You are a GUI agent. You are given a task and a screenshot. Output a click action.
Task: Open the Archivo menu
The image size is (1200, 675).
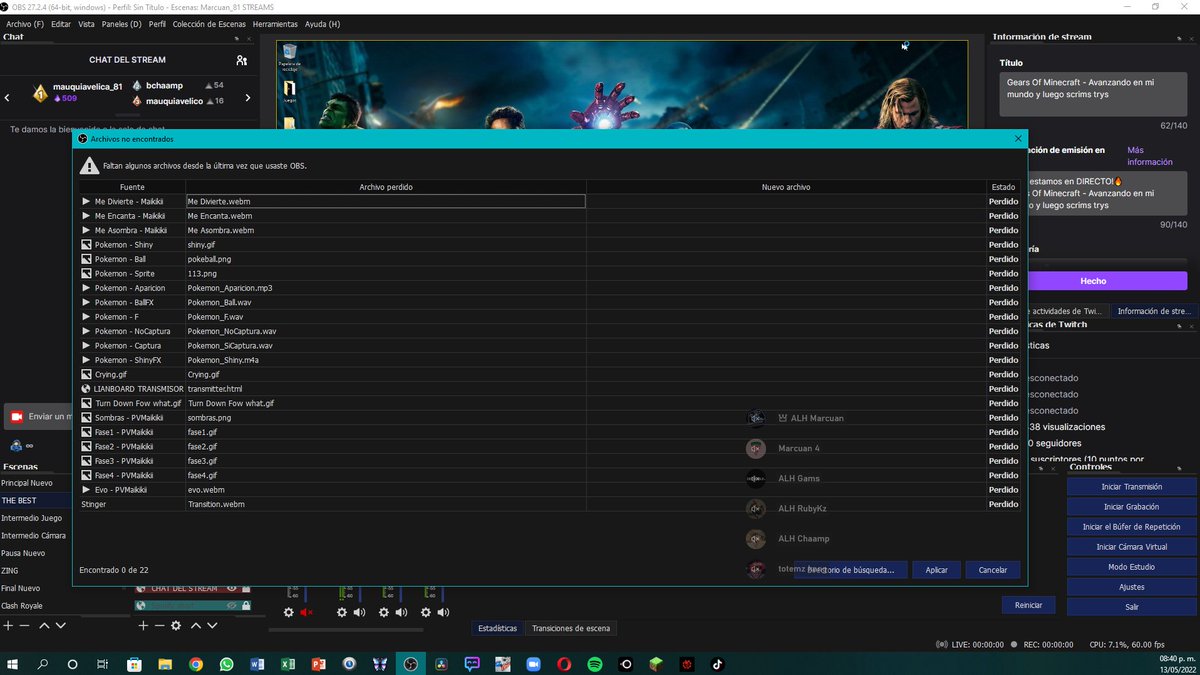pyautogui.click(x=25, y=23)
